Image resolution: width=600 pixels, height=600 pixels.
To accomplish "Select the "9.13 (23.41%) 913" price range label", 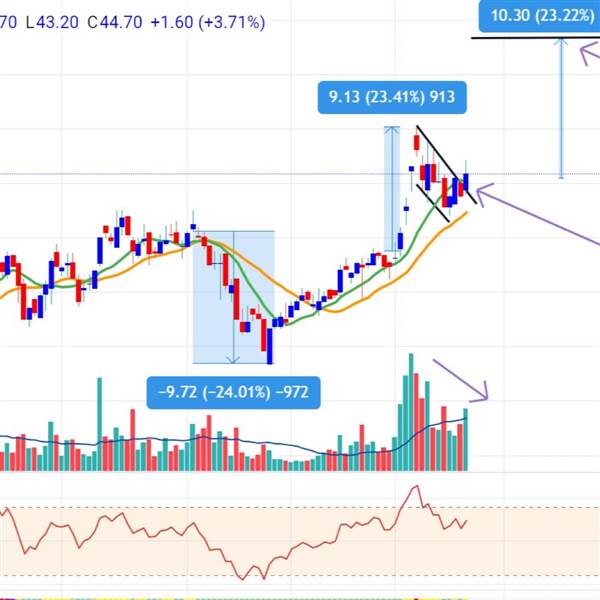I will (x=392, y=97).
